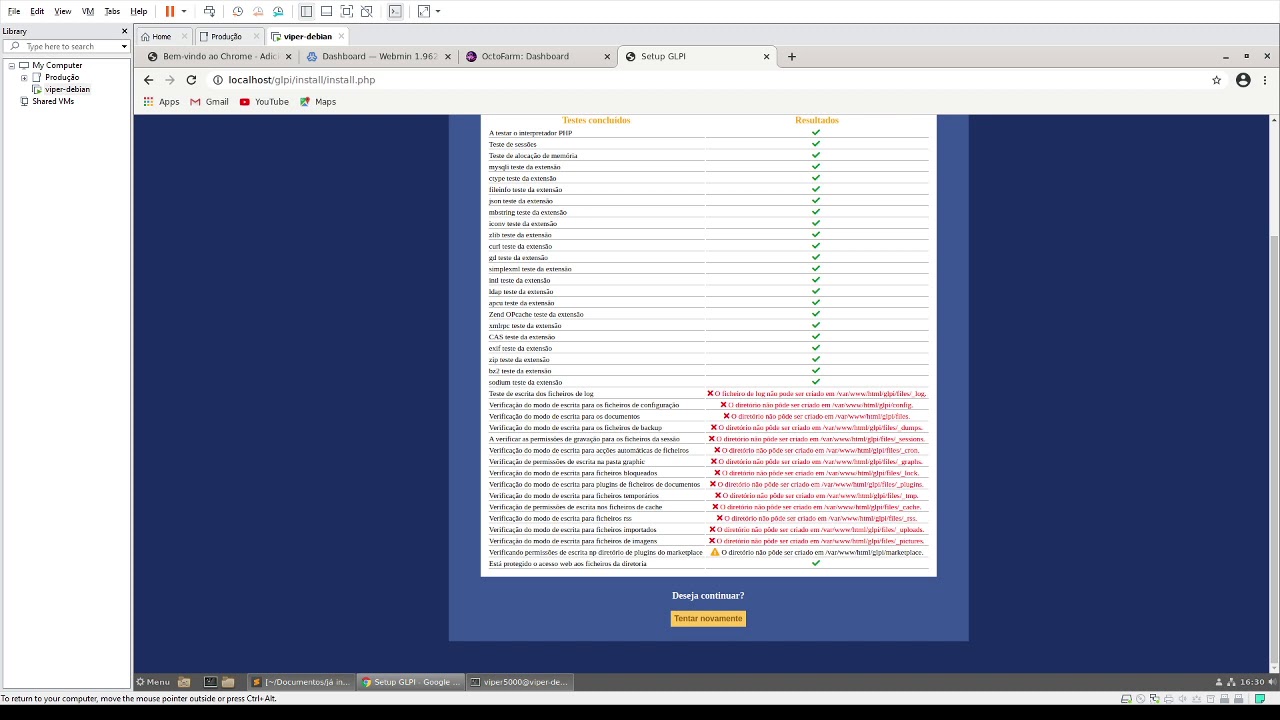
Task: Close the Library panel
Action: coord(124,31)
